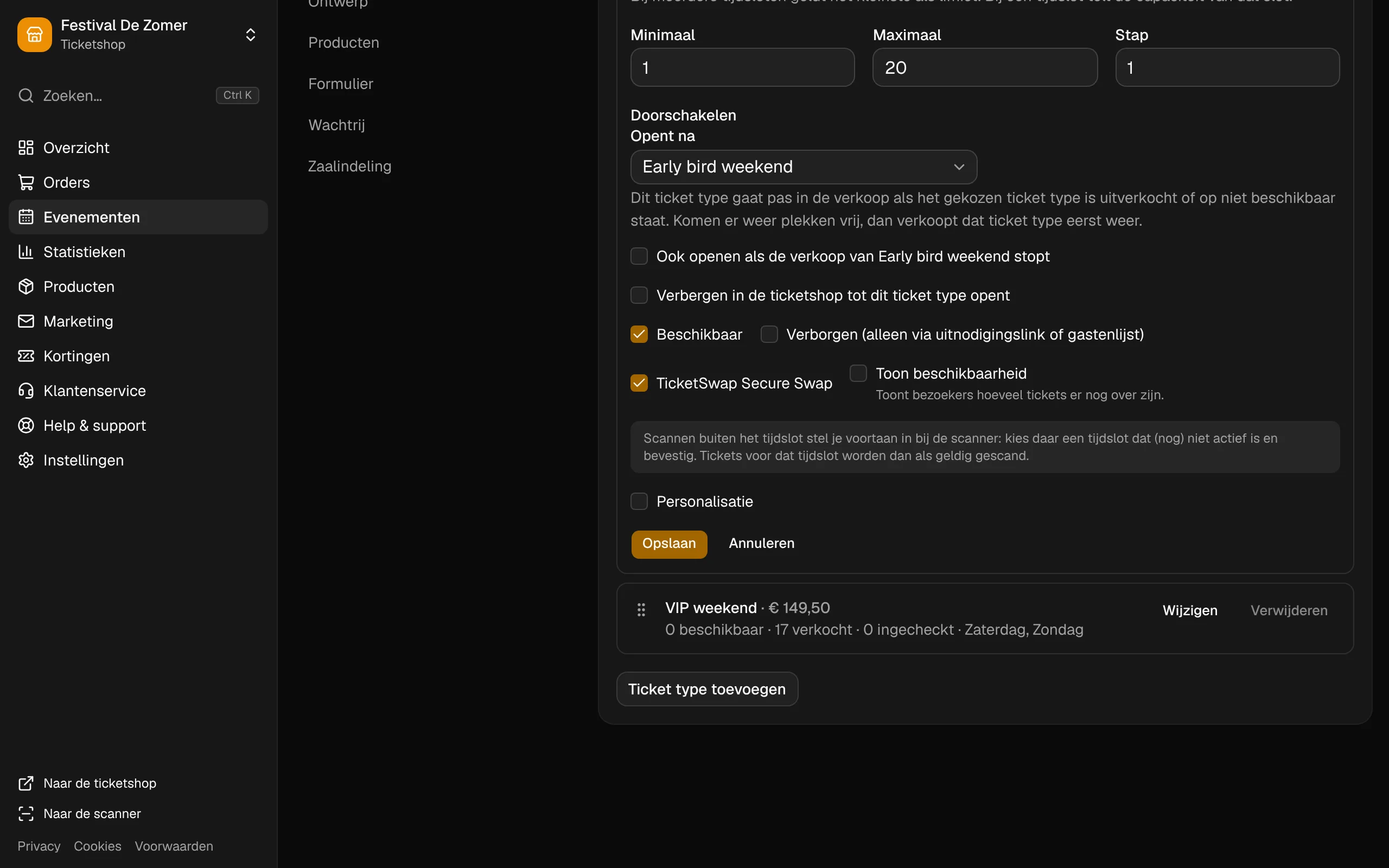Focus the Maximaal input field

coord(985,67)
